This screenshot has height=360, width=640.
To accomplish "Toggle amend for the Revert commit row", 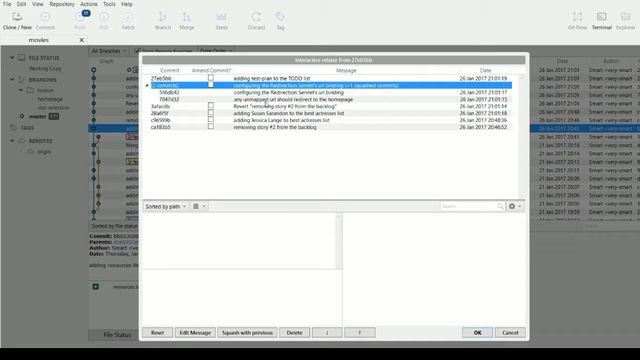I will coord(211,106).
